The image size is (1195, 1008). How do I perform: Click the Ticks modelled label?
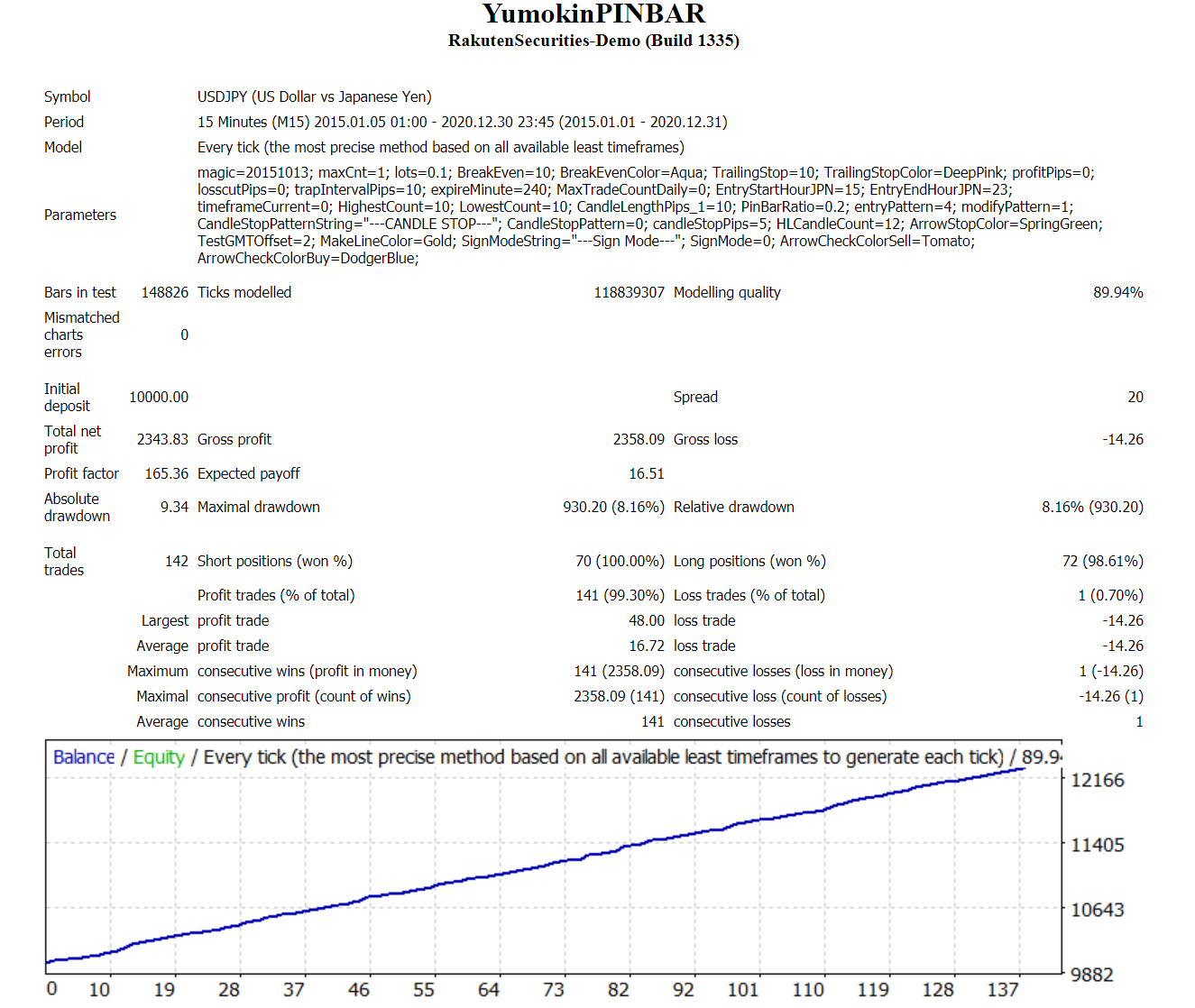[244, 292]
